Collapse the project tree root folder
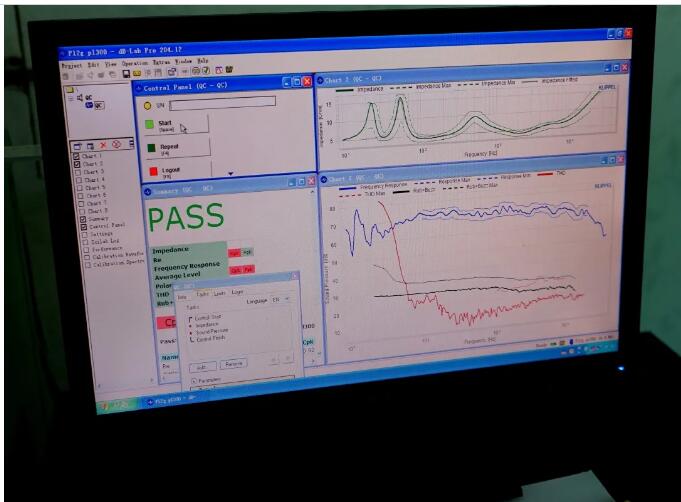The height and width of the screenshot is (502, 681). (x=69, y=90)
